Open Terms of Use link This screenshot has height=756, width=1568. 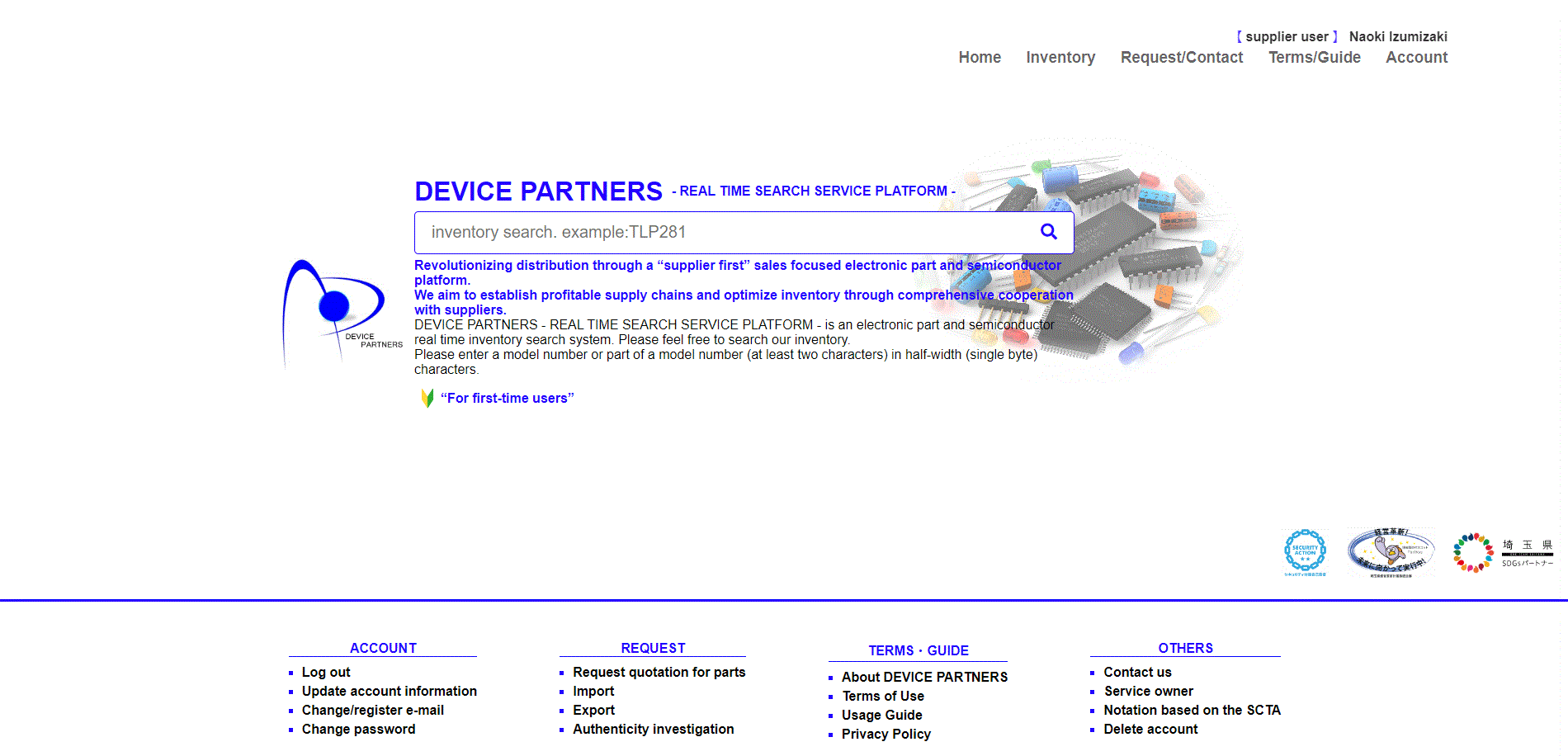coord(883,696)
